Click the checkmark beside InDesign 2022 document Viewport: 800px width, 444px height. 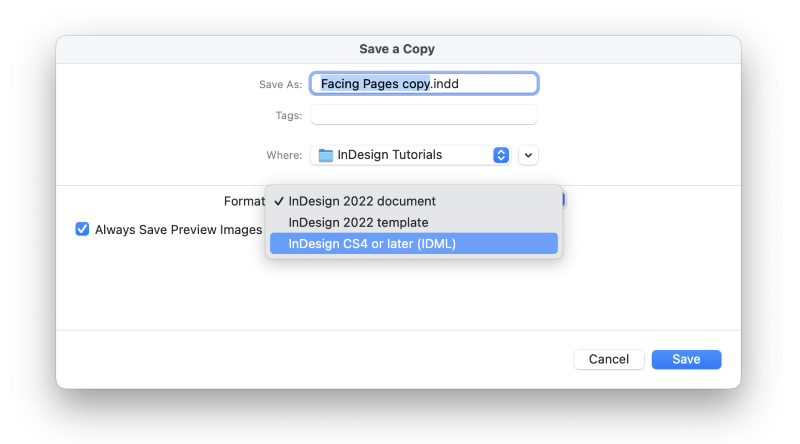(x=279, y=202)
